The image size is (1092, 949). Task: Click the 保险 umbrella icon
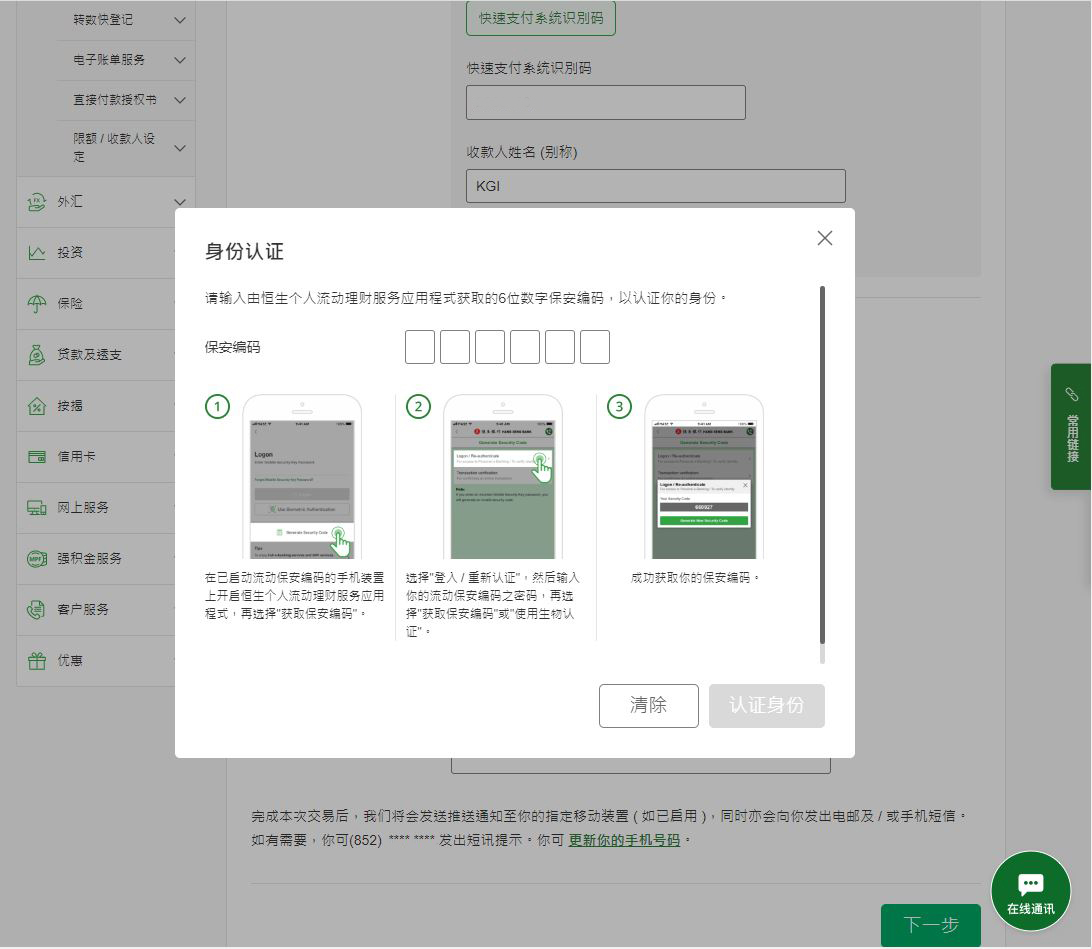[x=37, y=304]
